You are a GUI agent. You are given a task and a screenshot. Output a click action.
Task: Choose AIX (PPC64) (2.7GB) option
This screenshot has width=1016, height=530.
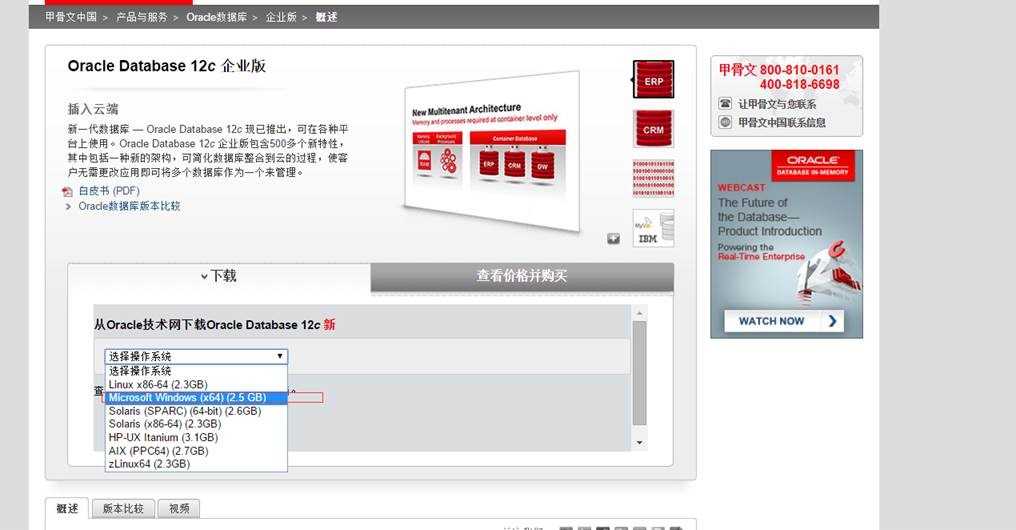(196, 451)
